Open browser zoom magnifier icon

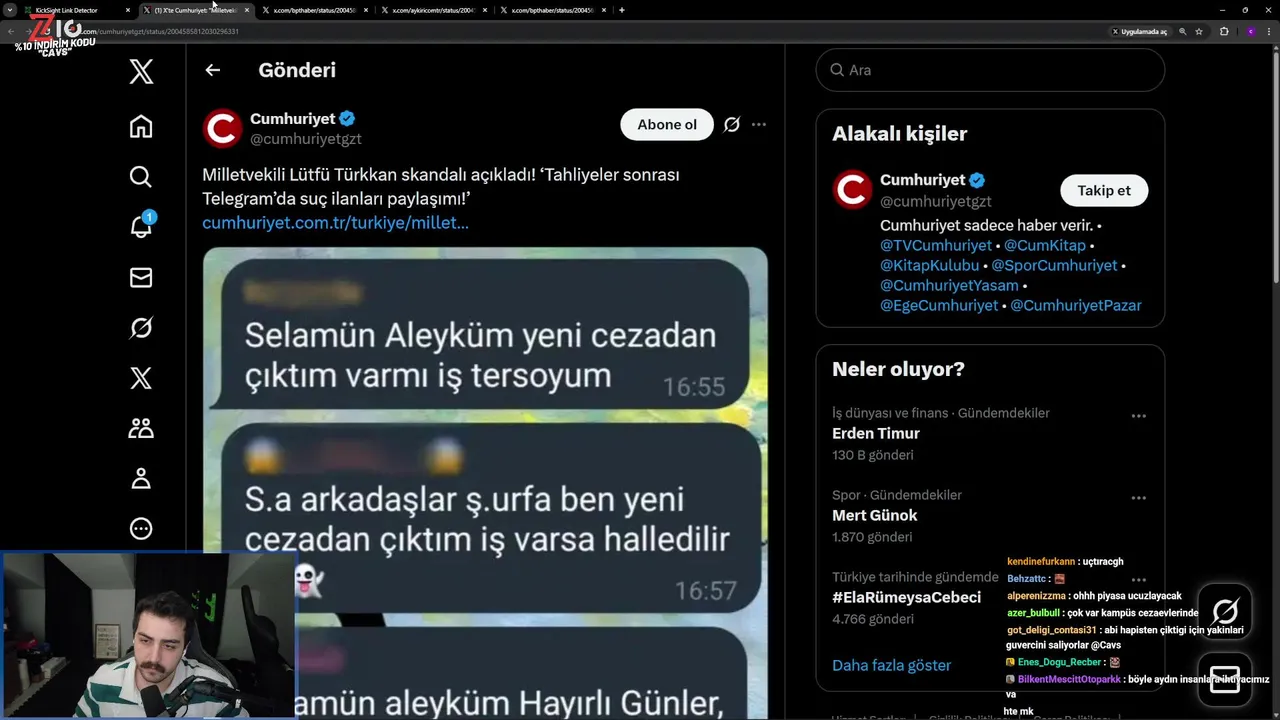coord(1183,31)
